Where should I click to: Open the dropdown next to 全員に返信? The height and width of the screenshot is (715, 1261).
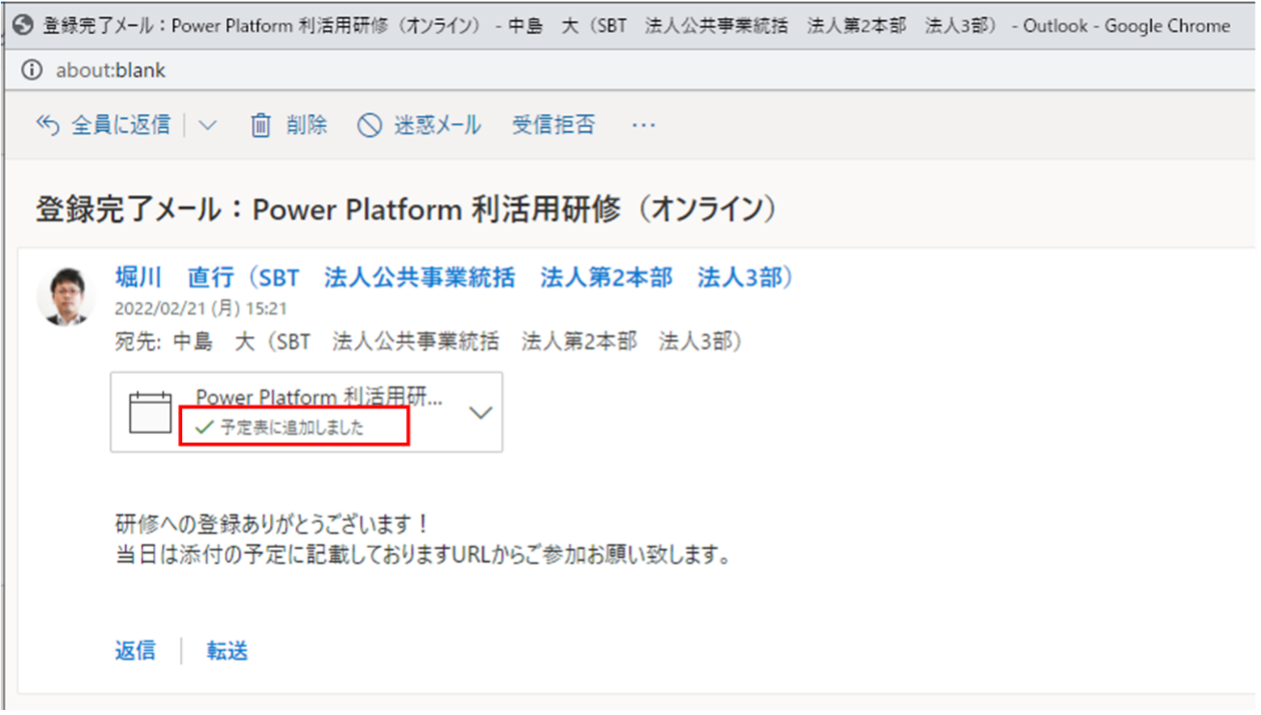(x=207, y=125)
